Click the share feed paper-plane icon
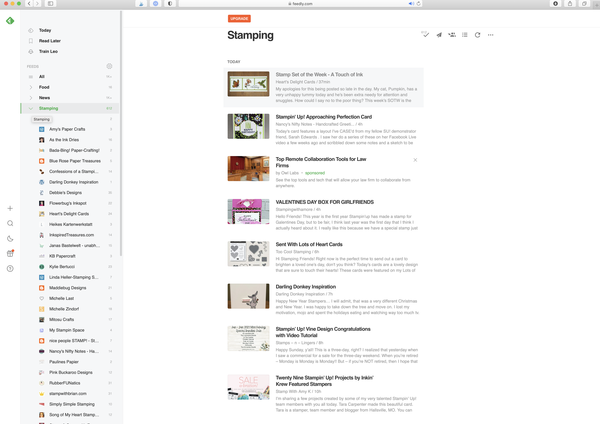The height and width of the screenshot is (424, 600). [439, 35]
